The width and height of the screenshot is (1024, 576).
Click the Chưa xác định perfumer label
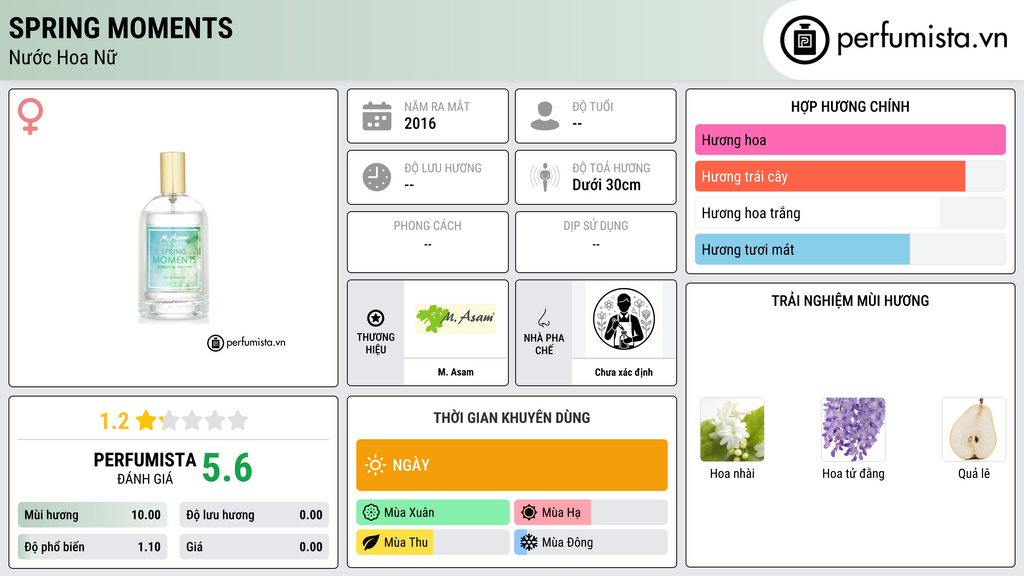pyautogui.click(x=624, y=372)
